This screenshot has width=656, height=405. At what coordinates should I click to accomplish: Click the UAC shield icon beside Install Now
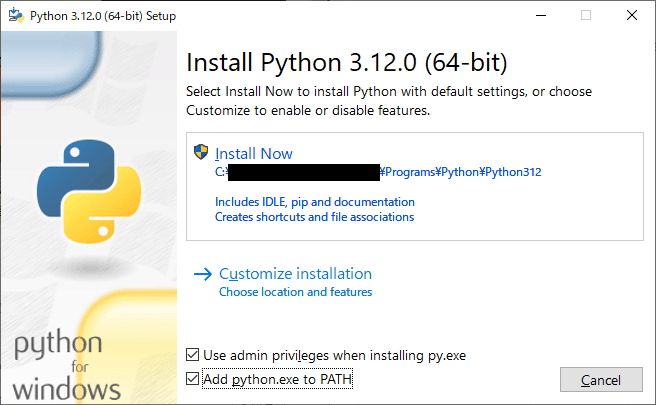coord(201,152)
